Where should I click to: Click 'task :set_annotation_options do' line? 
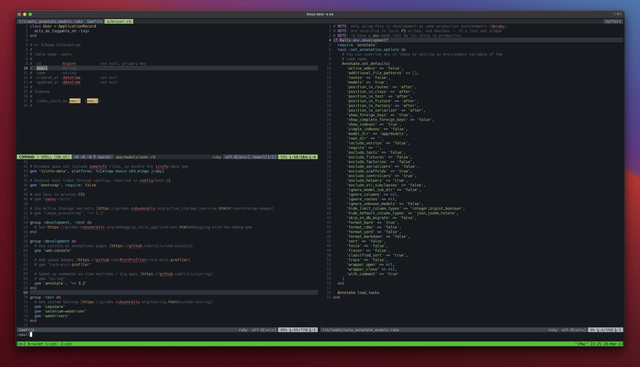(371, 49)
